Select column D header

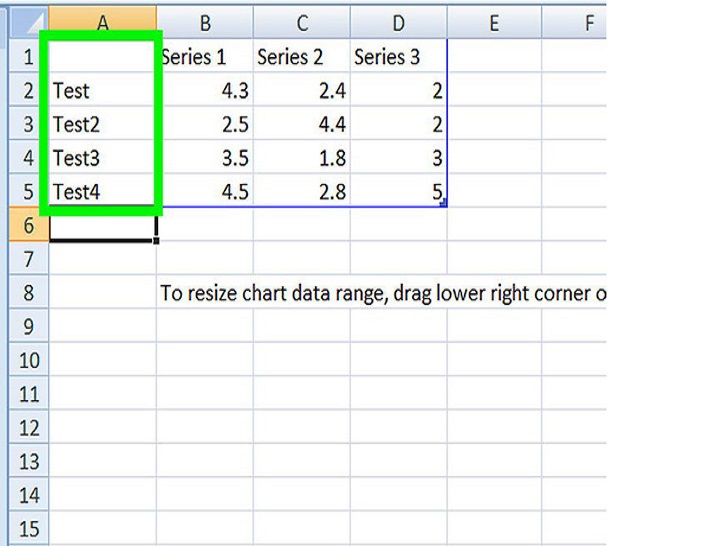click(x=399, y=22)
